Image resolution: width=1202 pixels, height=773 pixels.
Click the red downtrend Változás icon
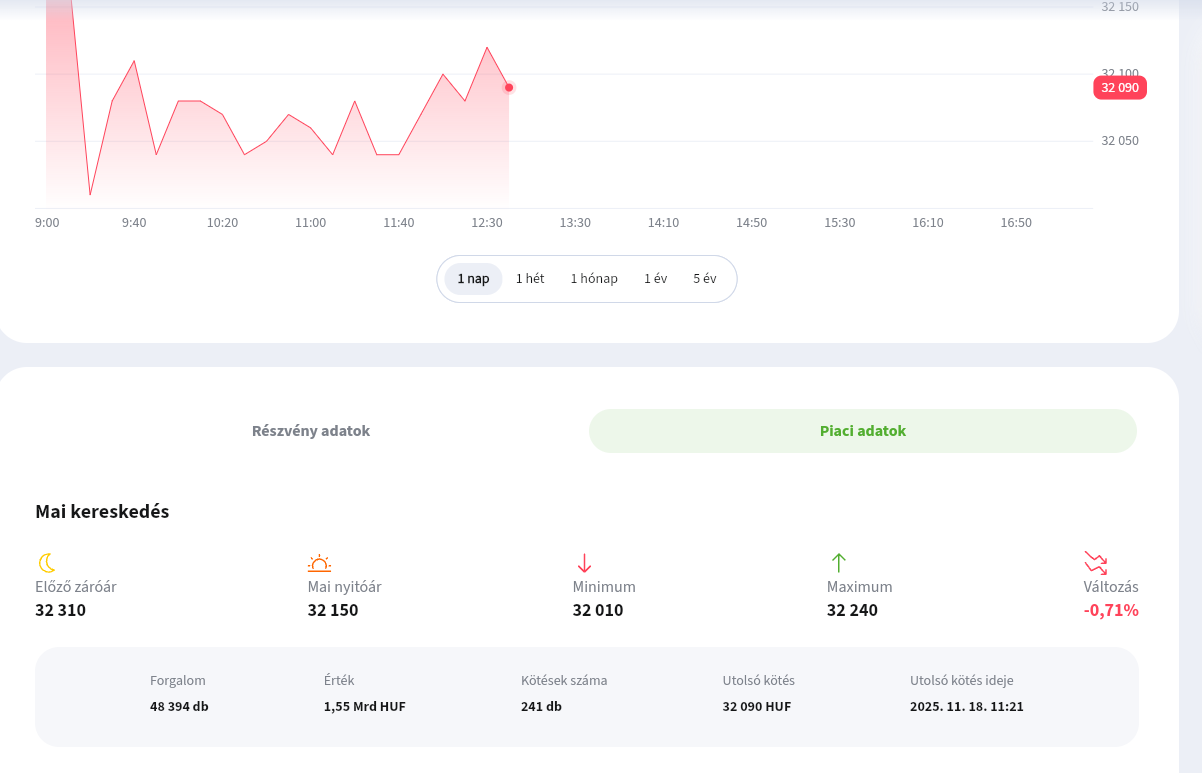[x=1096, y=563]
